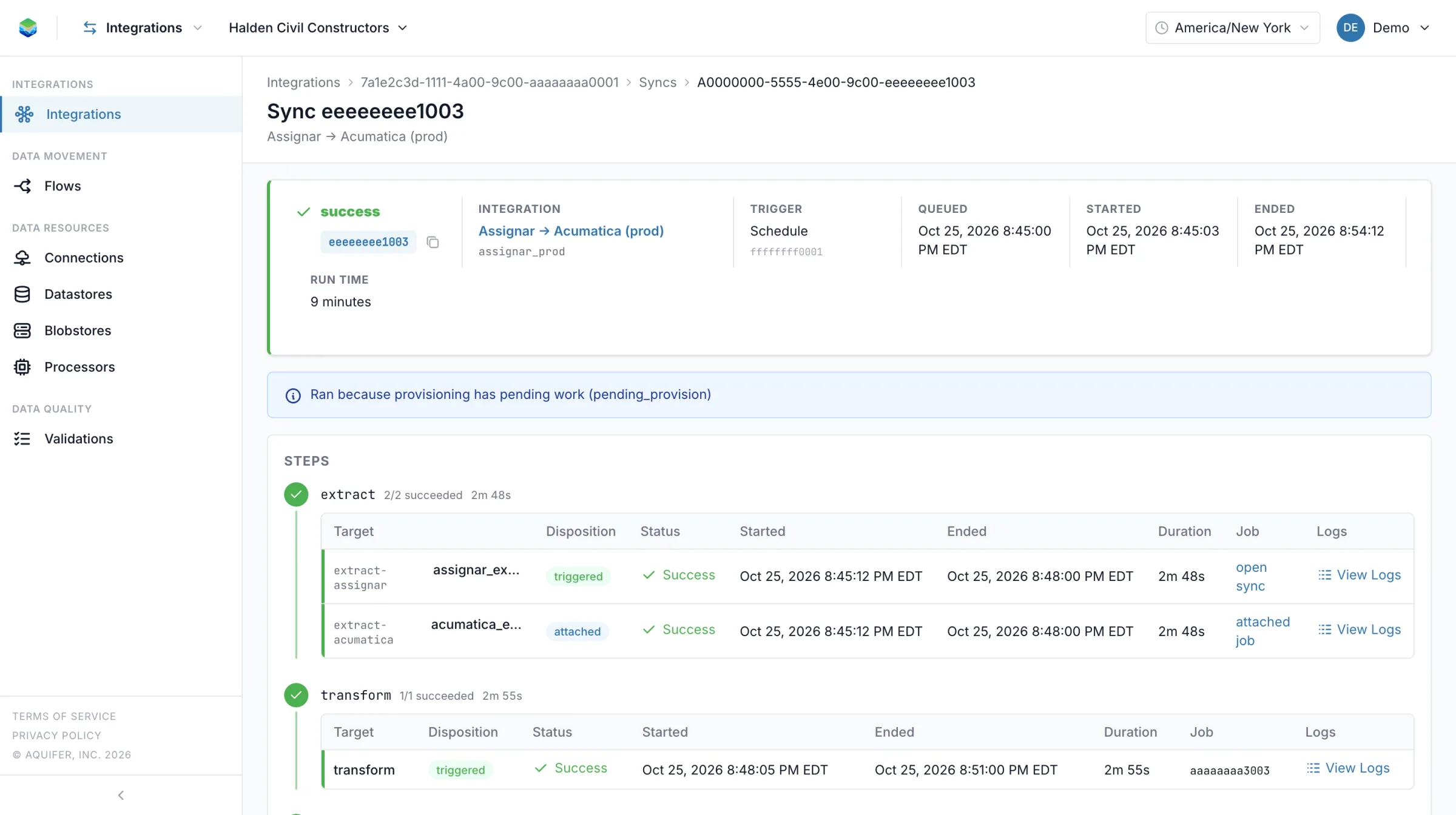The height and width of the screenshot is (815, 1456).
Task: Select Integrations in the sidebar
Action: (121, 114)
